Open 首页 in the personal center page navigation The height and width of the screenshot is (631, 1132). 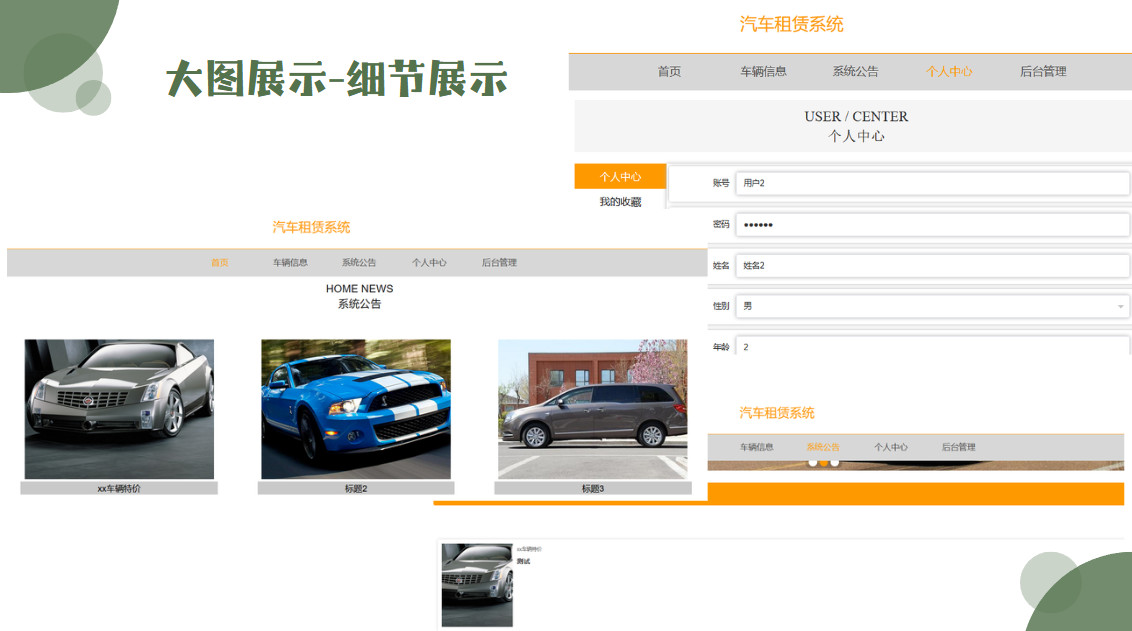pyautogui.click(x=669, y=71)
